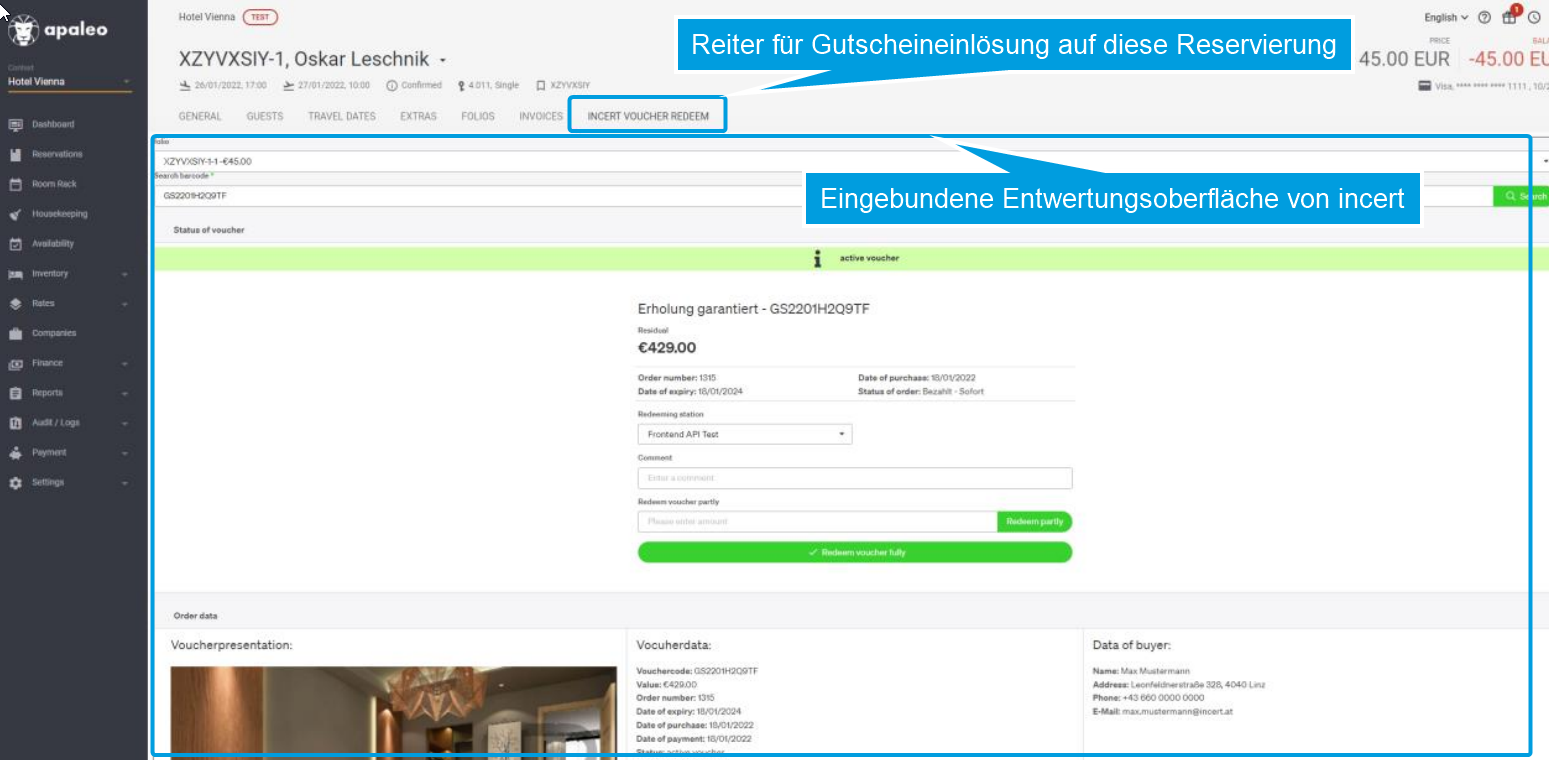
Task: Click the voucher presentation room image
Action: 394,712
